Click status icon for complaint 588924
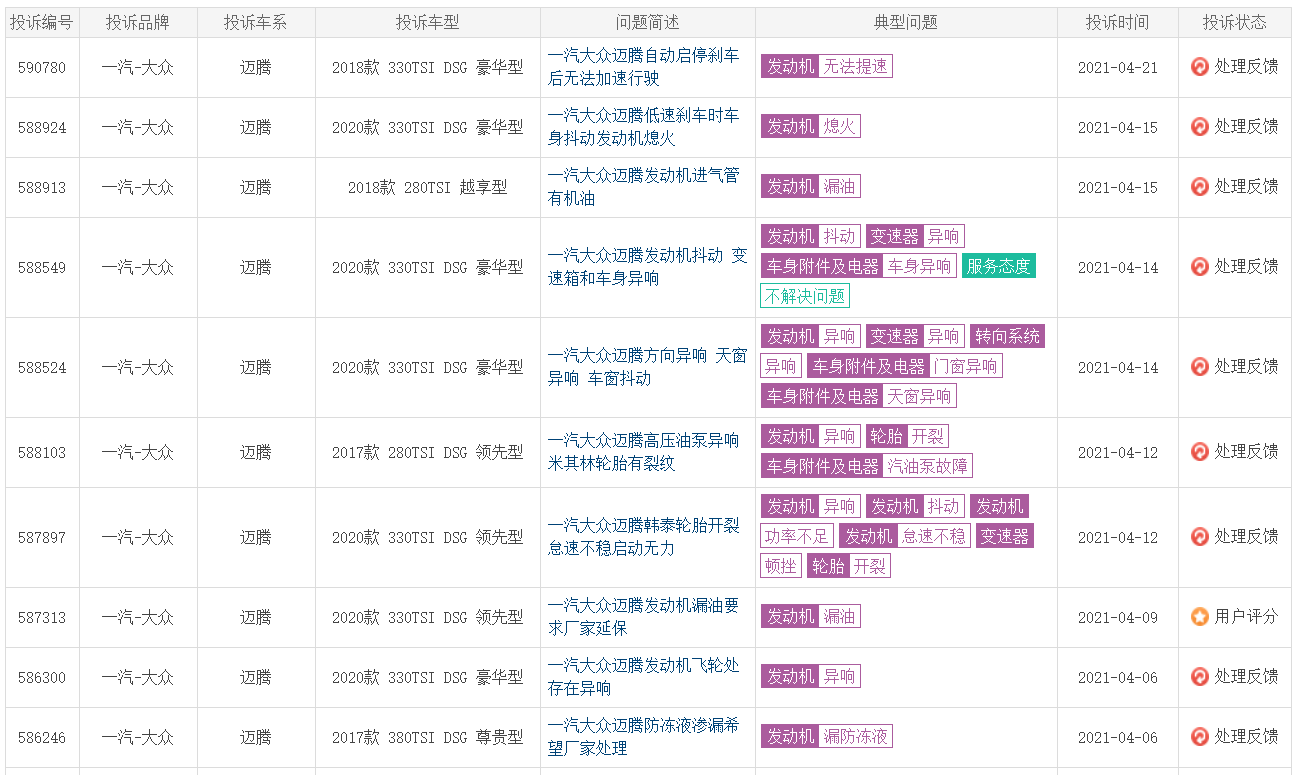1295x775 pixels. 1200,127
